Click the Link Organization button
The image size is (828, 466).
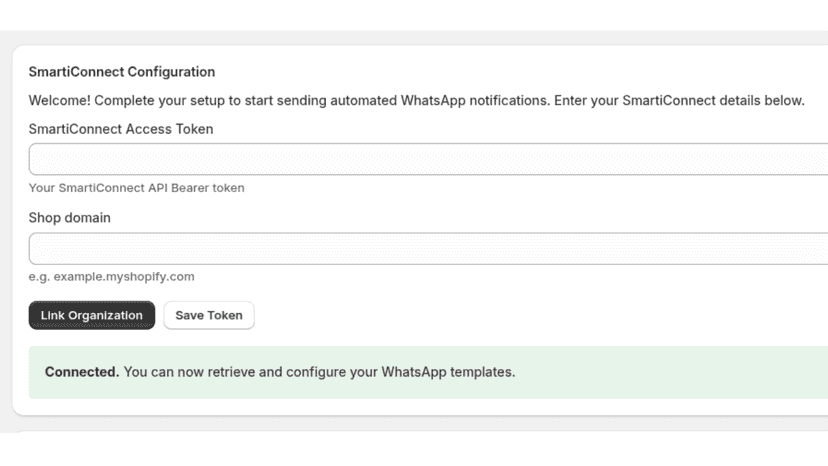(92, 315)
